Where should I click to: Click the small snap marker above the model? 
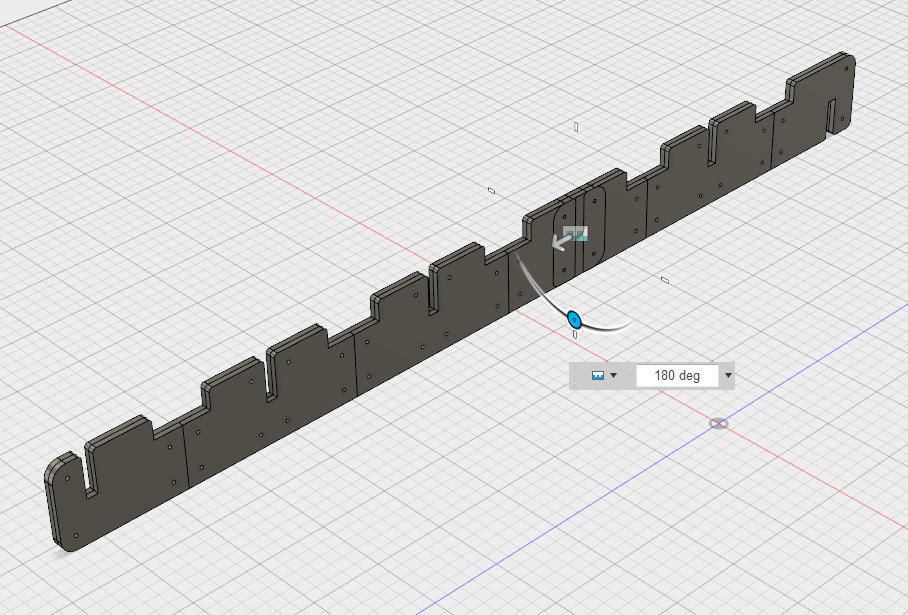[x=577, y=126]
